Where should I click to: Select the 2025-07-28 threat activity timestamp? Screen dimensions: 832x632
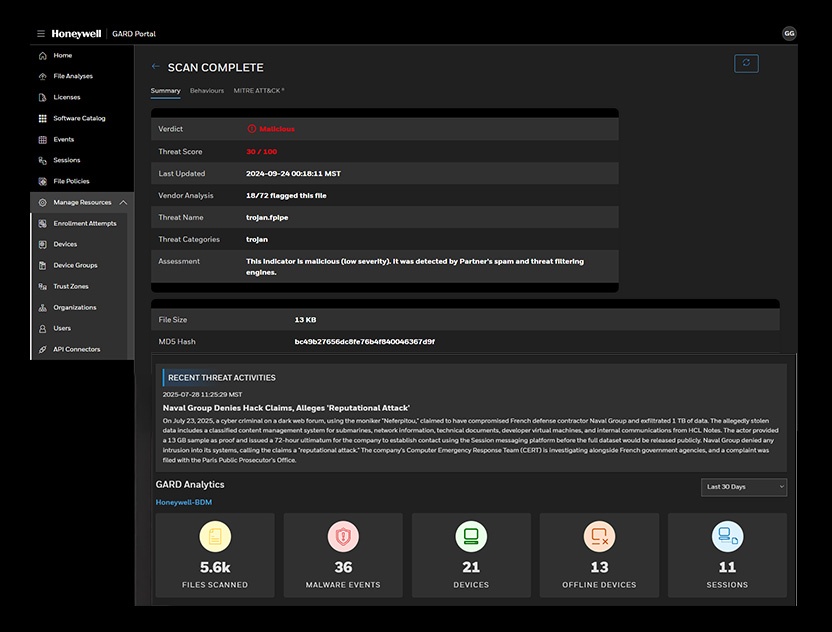pyautogui.click(x=202, y=395)
